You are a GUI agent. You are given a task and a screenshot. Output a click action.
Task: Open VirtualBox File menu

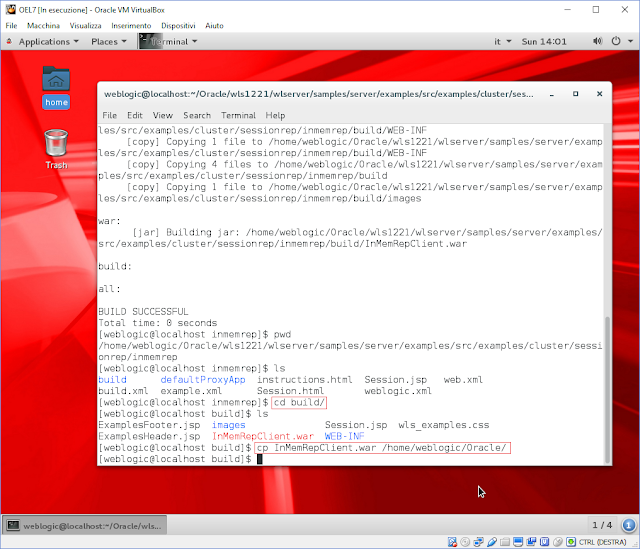pyautogui.click(x=11, y=25)
